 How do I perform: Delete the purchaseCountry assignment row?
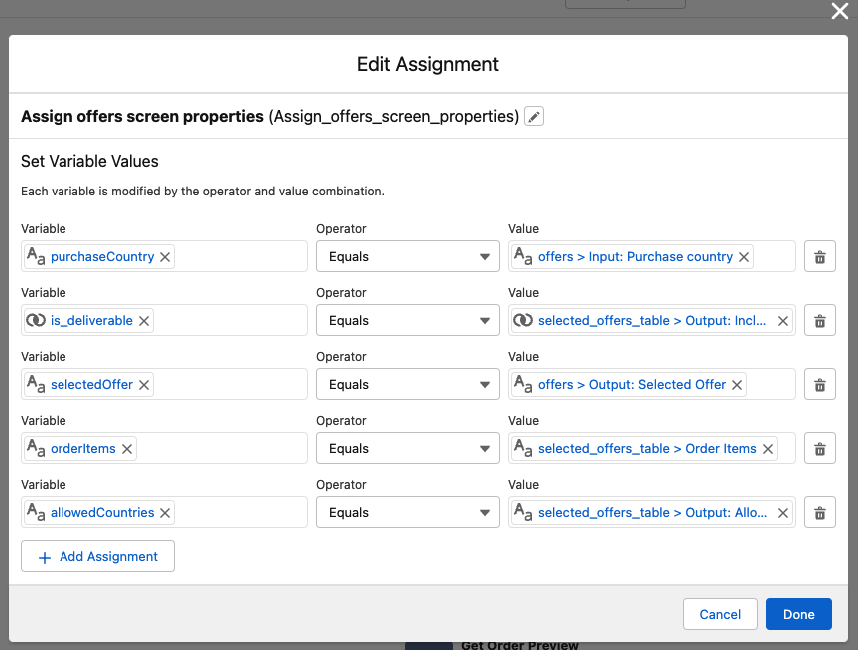coord(819,257)
